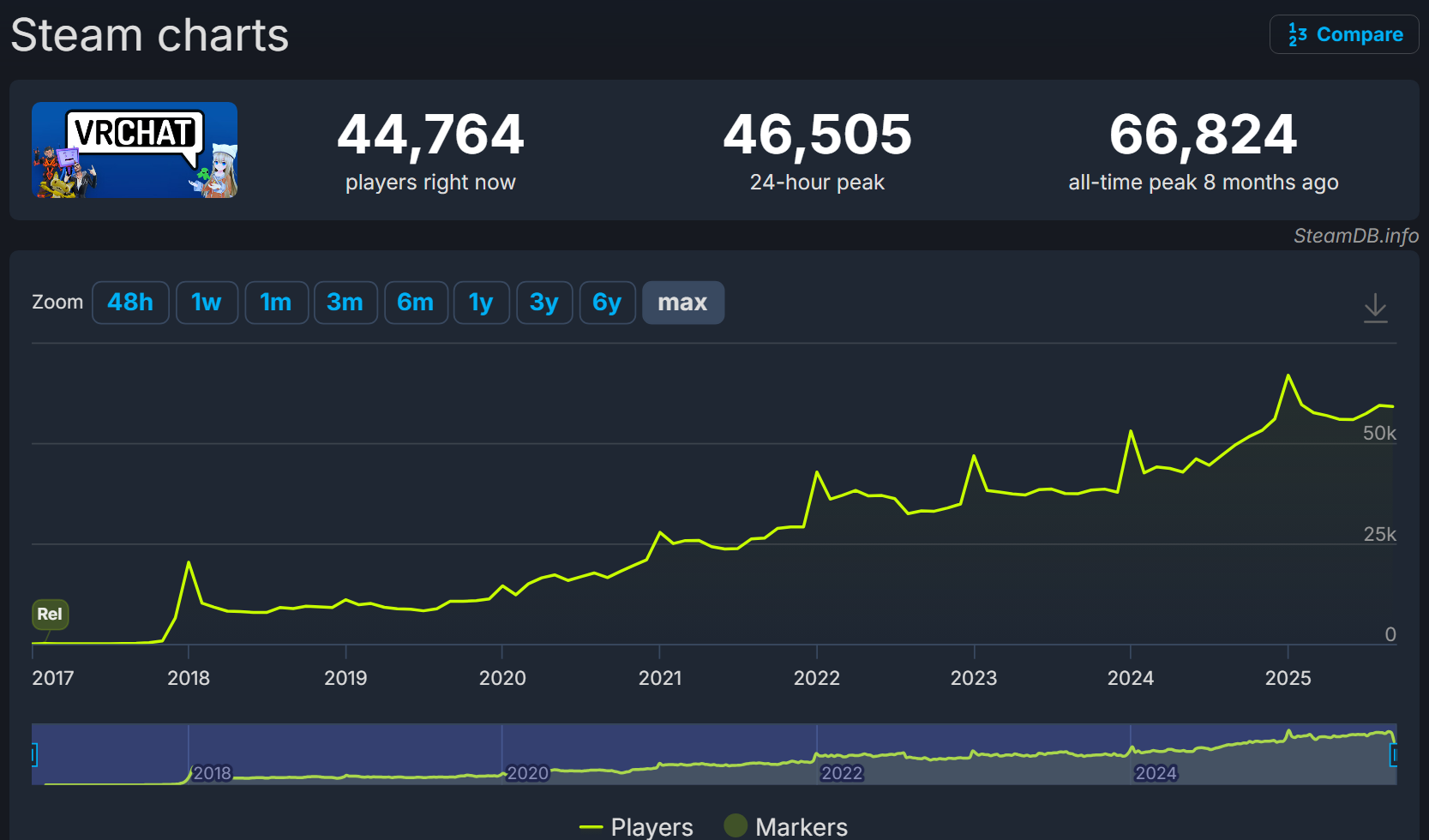Click the 2018 label on the x-axis
1429x840 pixels.
point(189,678)
